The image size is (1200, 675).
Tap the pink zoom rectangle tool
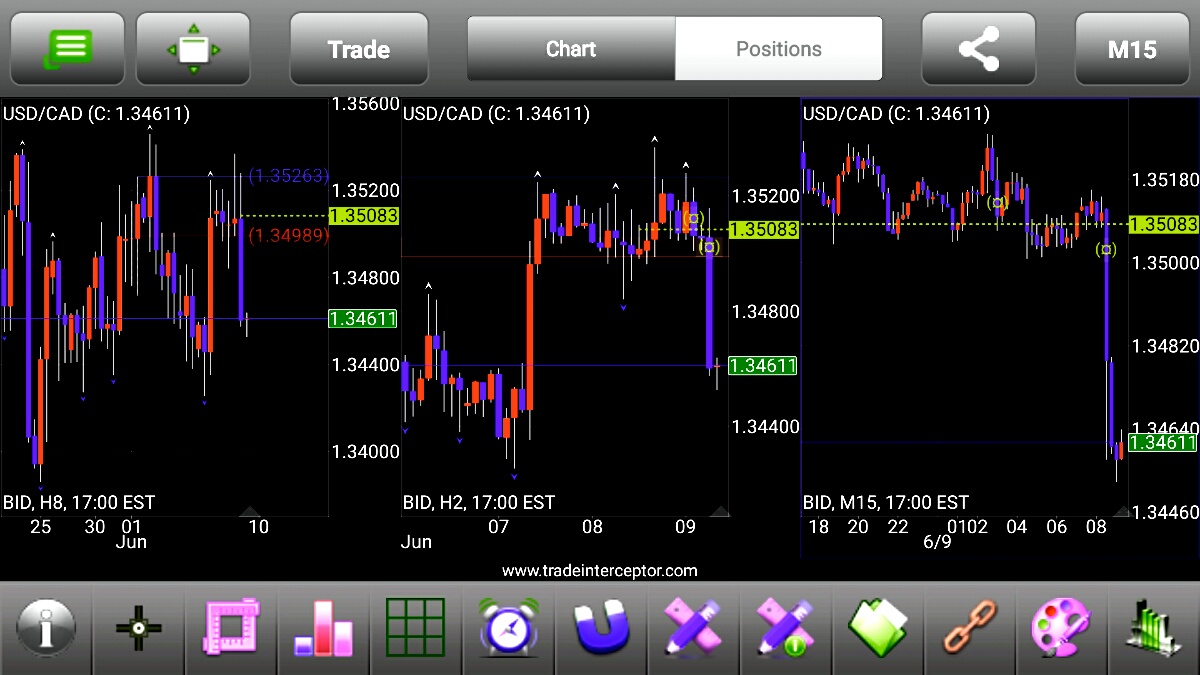pyautogui.click(x=231, y=629)
